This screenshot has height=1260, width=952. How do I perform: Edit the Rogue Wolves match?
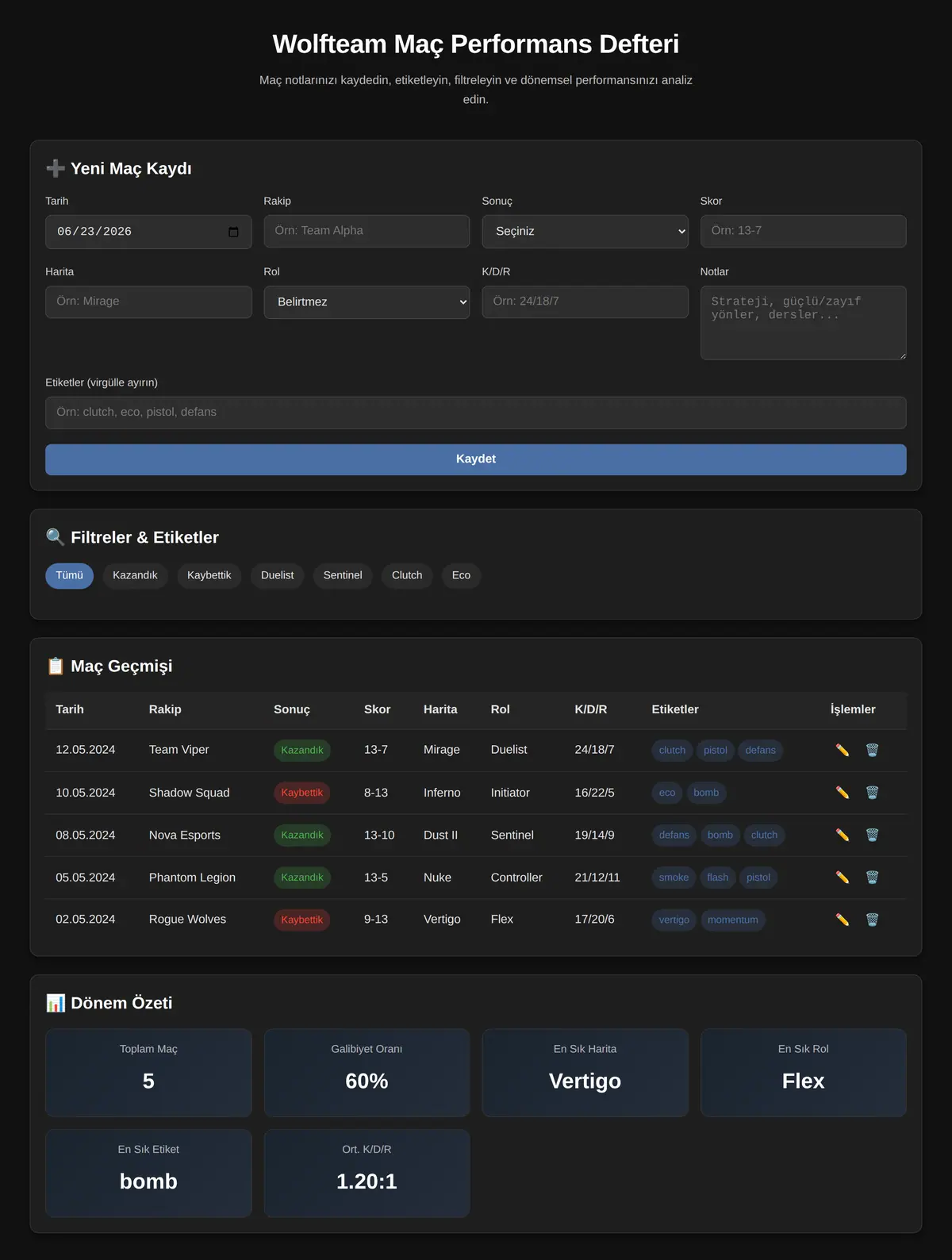point(843,920)
